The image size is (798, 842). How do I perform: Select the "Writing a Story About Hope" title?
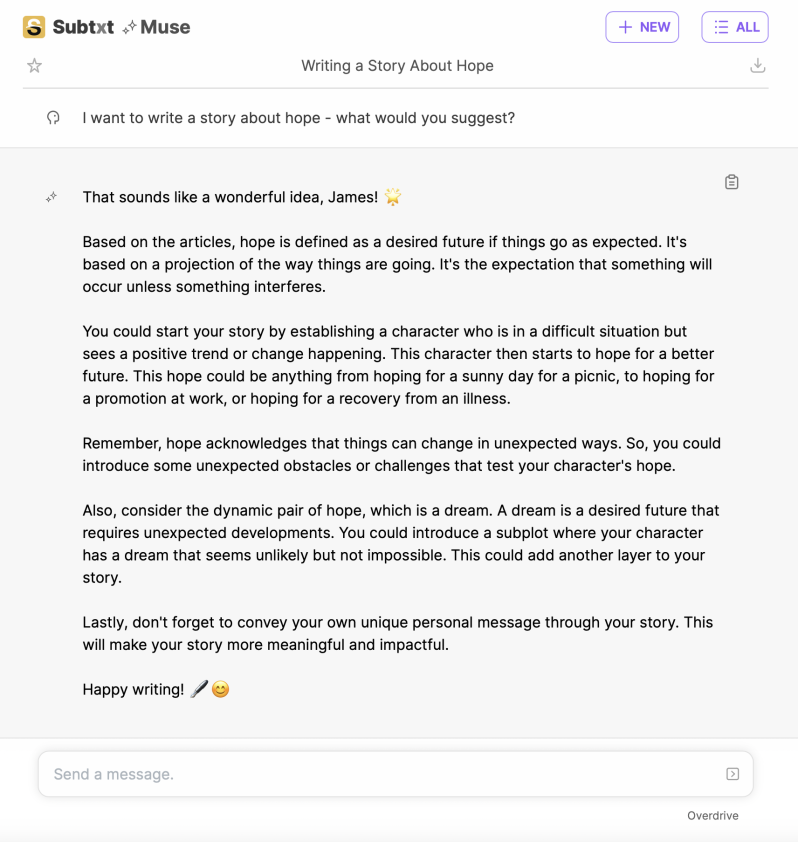pyautogui.click(x=397, y=65)
